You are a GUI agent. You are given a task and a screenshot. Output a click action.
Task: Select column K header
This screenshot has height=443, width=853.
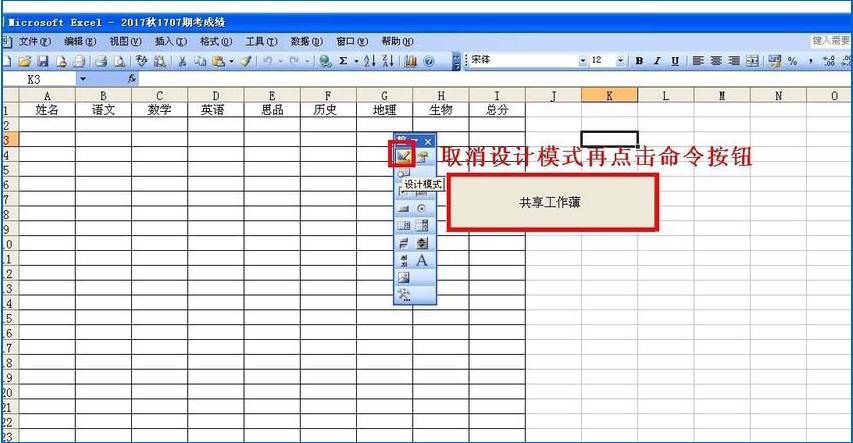[x=609, y=96]
